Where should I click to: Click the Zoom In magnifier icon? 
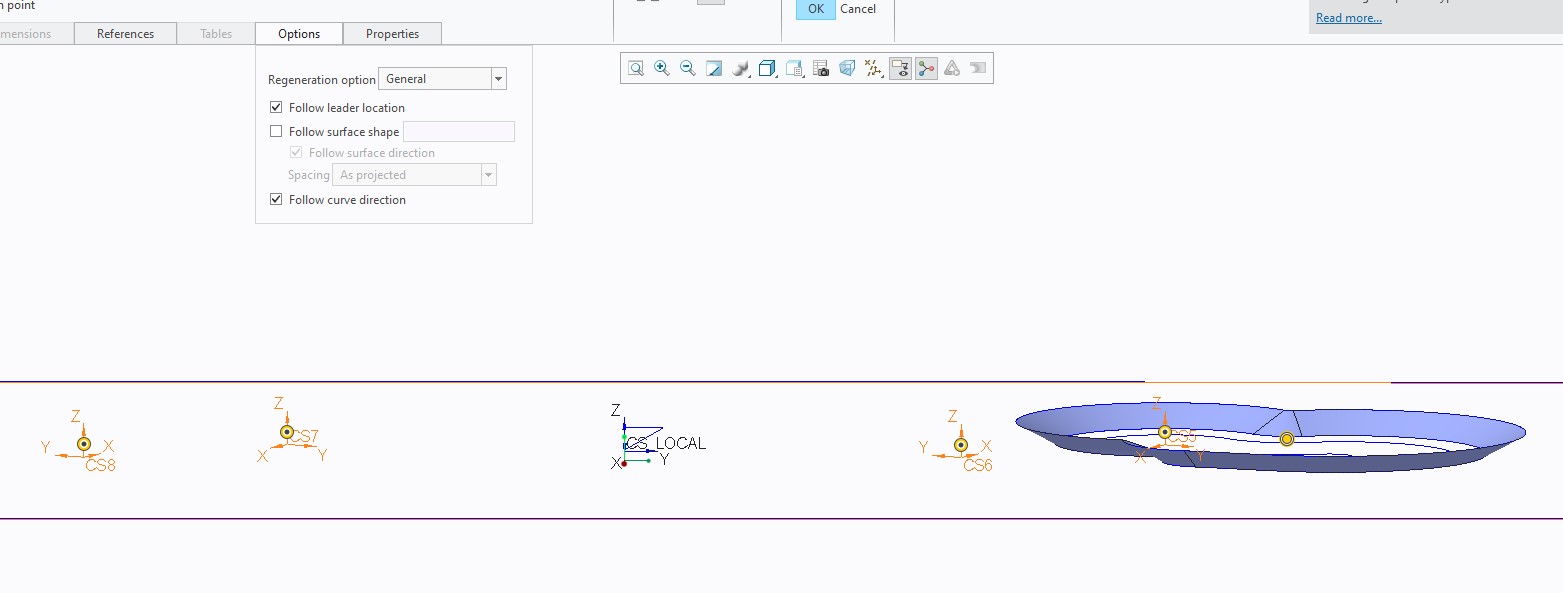tap(661, 68)
